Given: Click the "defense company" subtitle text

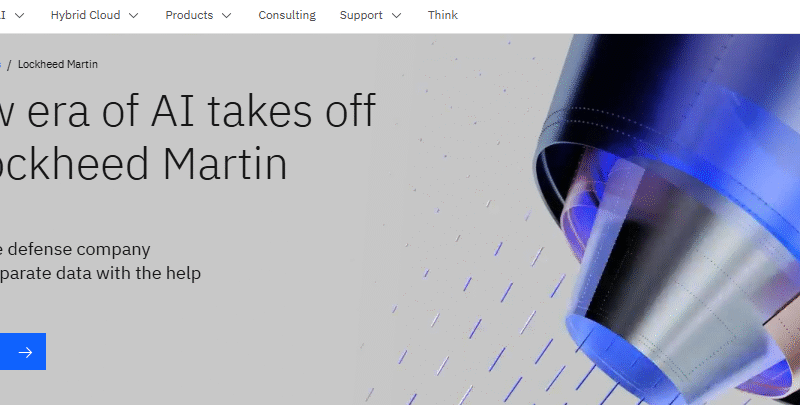Looking at the screenshot, I should [x=79, y=249].
